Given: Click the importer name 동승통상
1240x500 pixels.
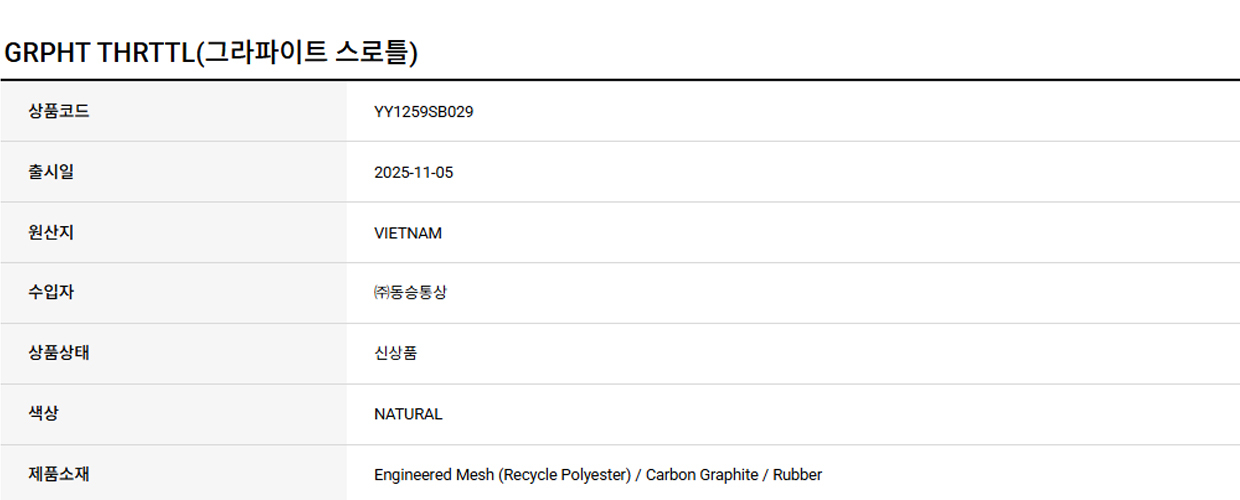Looking at the screenshot, I should point(419,293).
